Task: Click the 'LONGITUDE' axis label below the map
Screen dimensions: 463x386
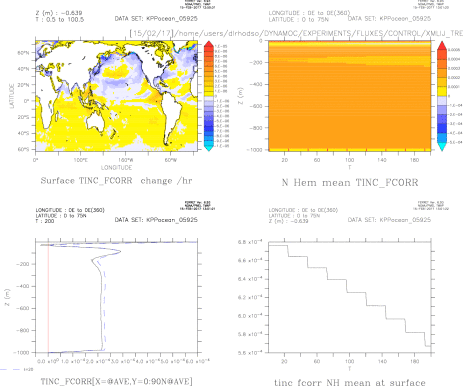Action: point(116,167)
